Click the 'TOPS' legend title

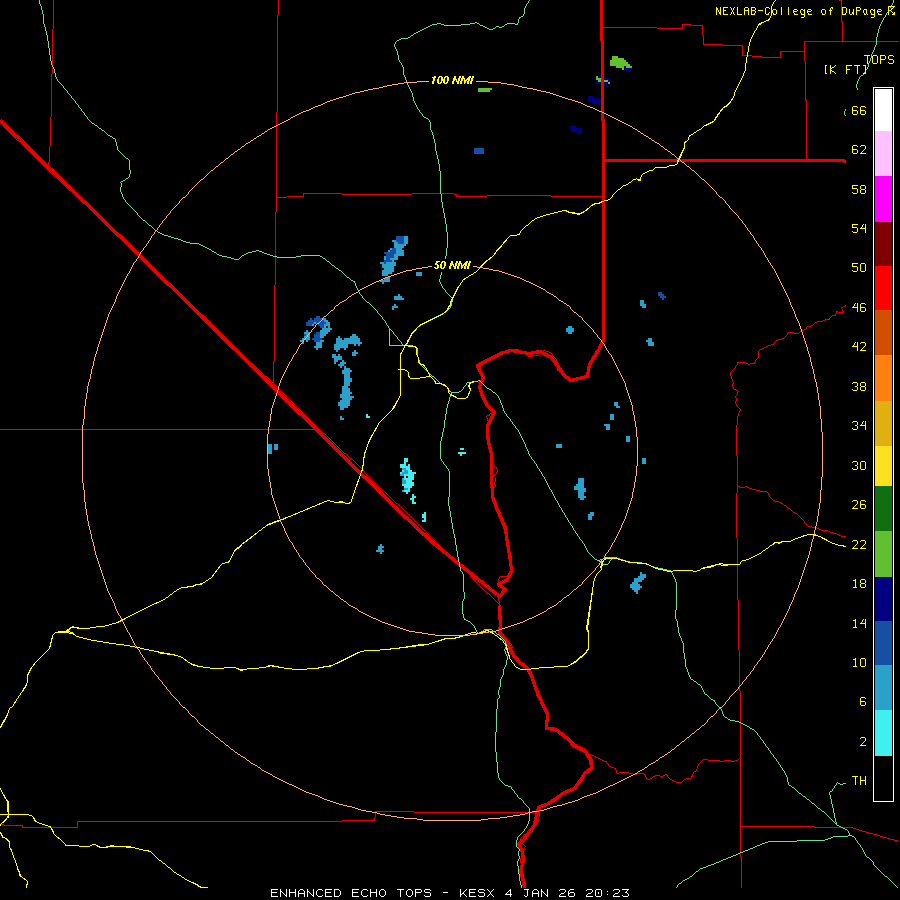tap(879, 59)
